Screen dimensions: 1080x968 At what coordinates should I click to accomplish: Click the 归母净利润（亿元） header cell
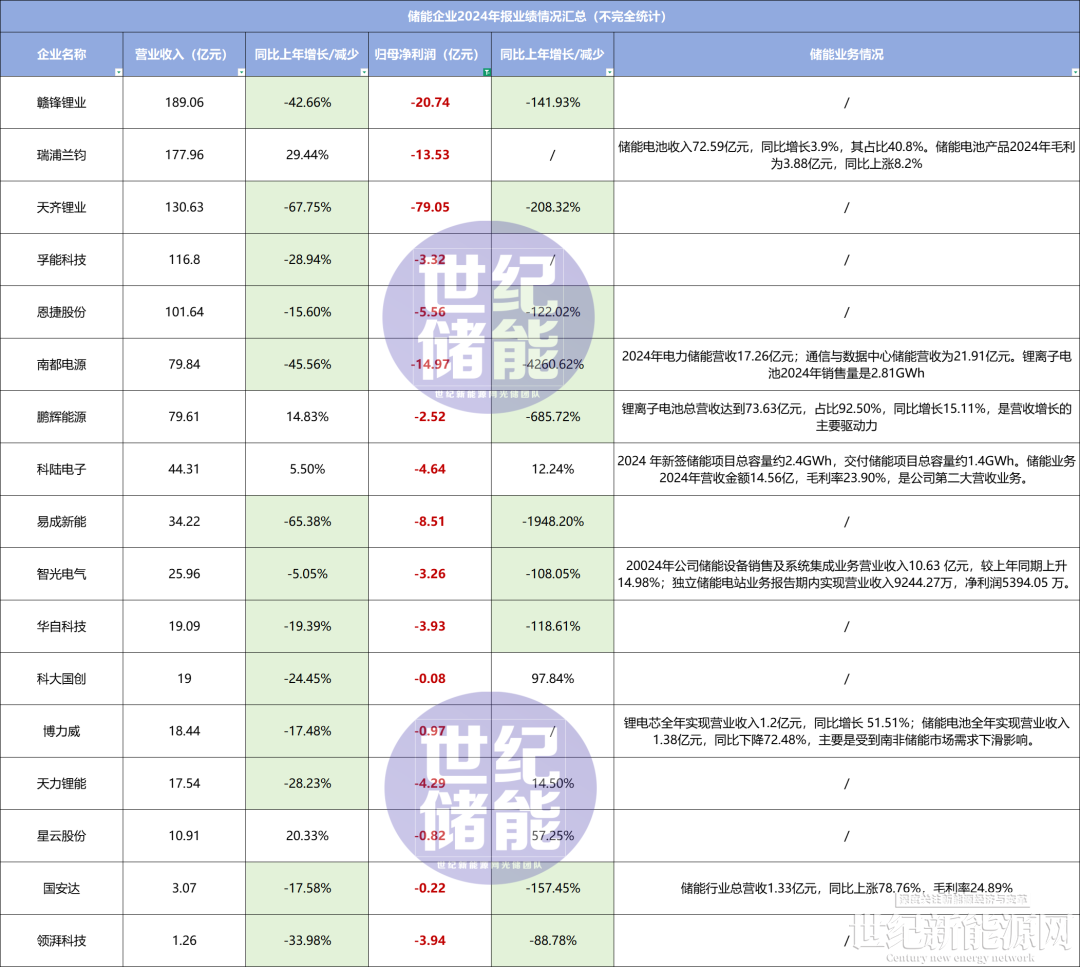[x=430, y=54]
